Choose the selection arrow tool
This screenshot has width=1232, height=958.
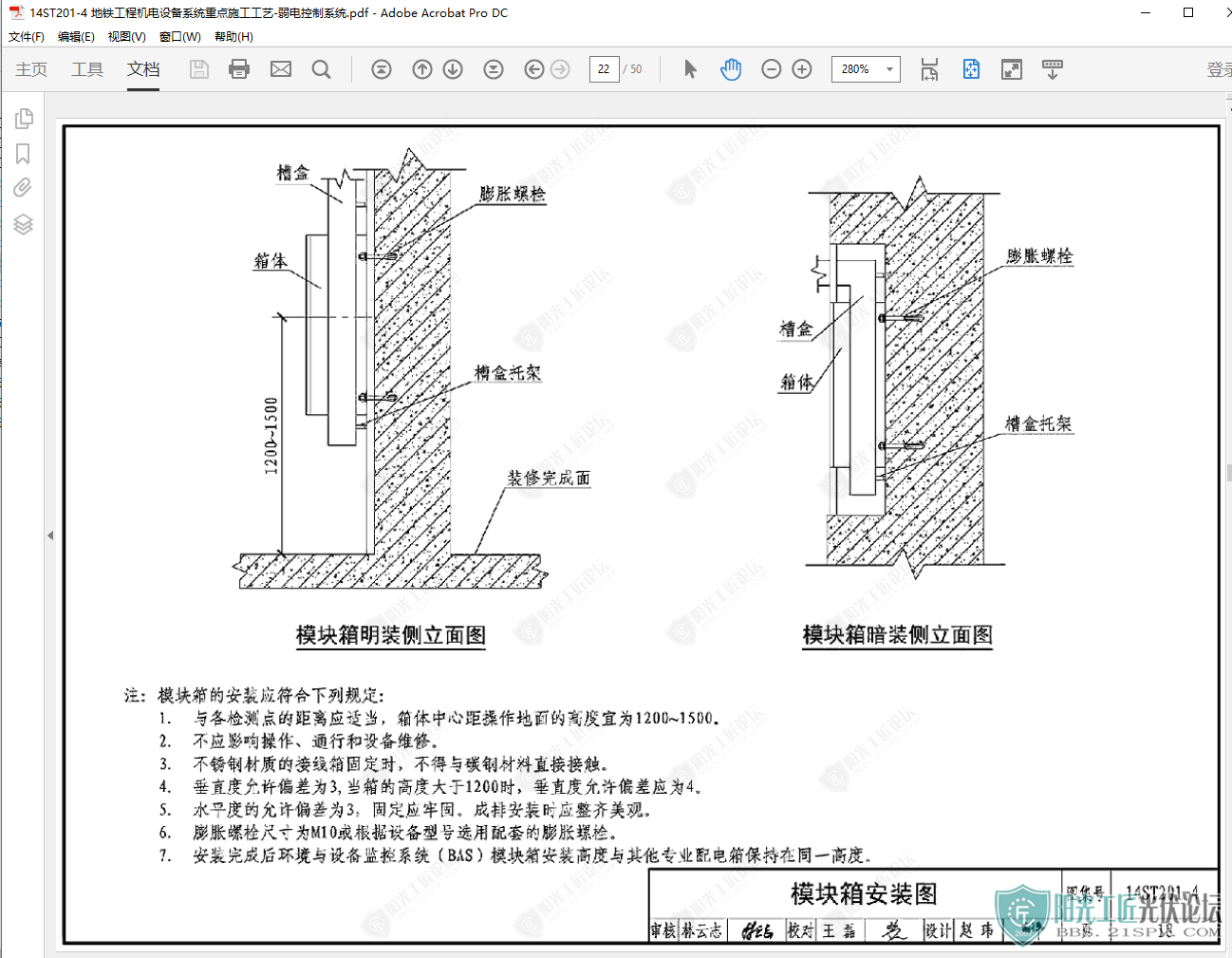(690, 69)
